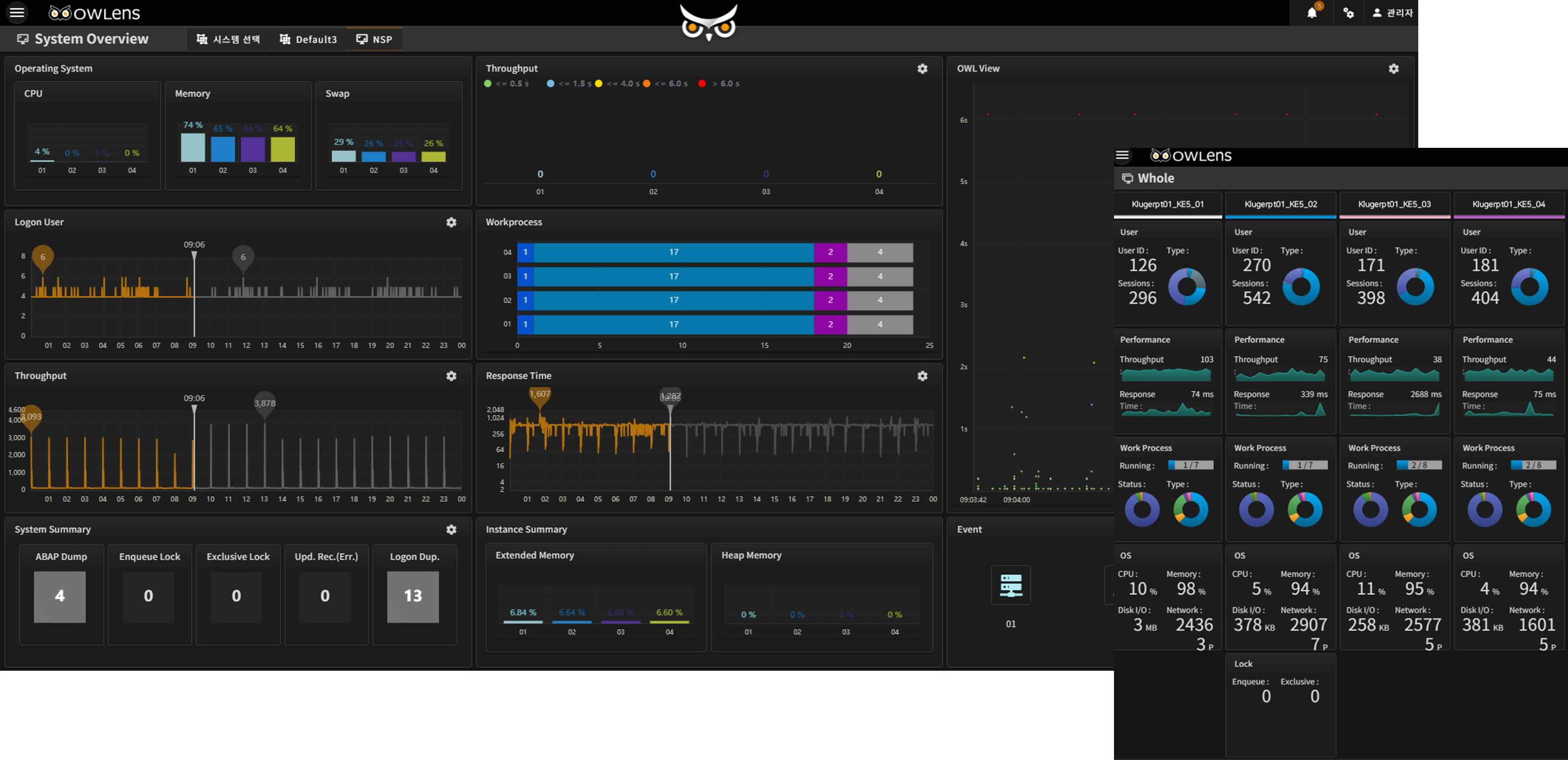The width and height of the screenshot is (1568, 760).
Task: Select the Klugerpt01_KE5_03 column header
Action: (1395, 205)
